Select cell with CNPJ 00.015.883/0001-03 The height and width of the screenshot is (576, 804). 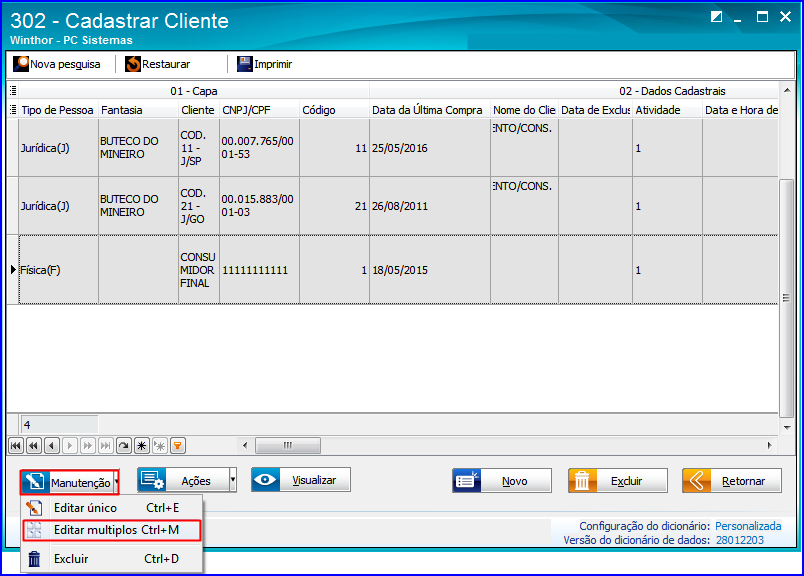(259, 206)
